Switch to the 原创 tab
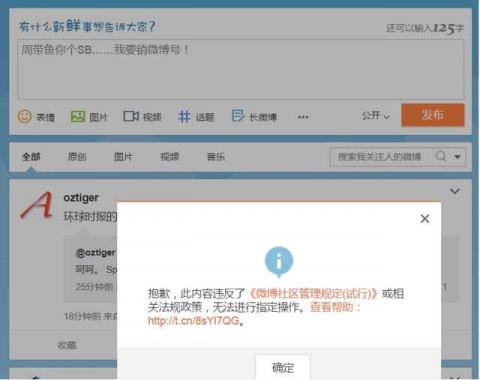Screen dimensions: 480x380 (77, 156)
